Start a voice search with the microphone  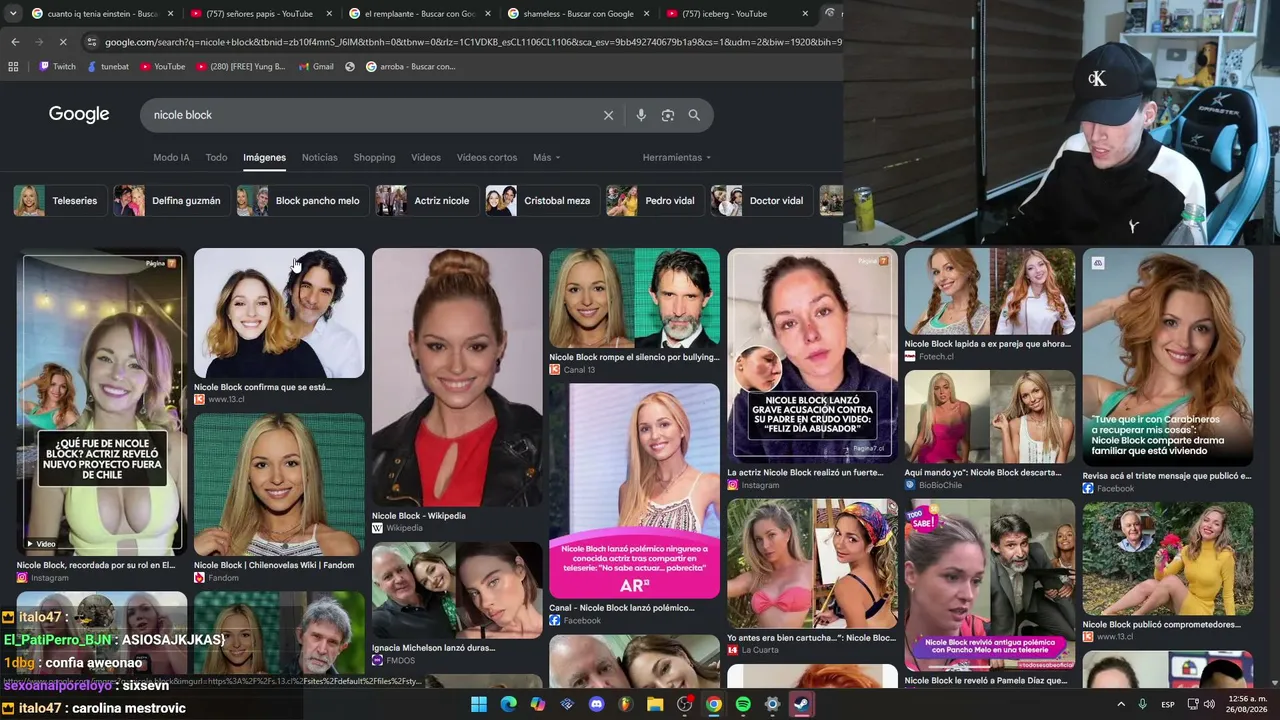point(641,115)
